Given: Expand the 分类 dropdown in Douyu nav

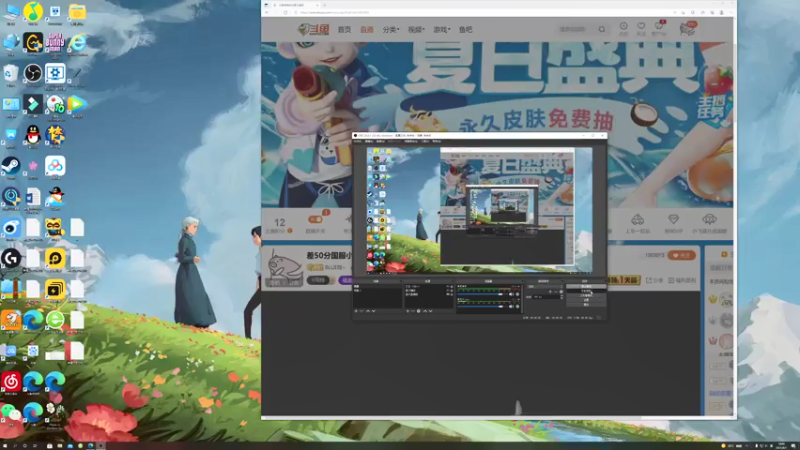Looking at the screenshot, I should 391,30.
